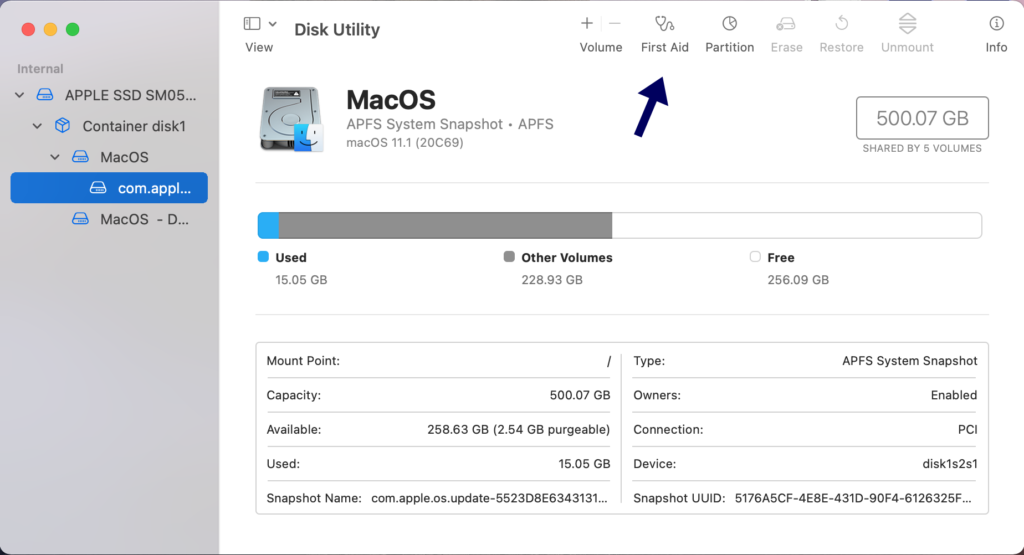The width and height of the screenshot is (1024, 555).
Task: Open the Partition pie chart tool
Action: point(729,24)
